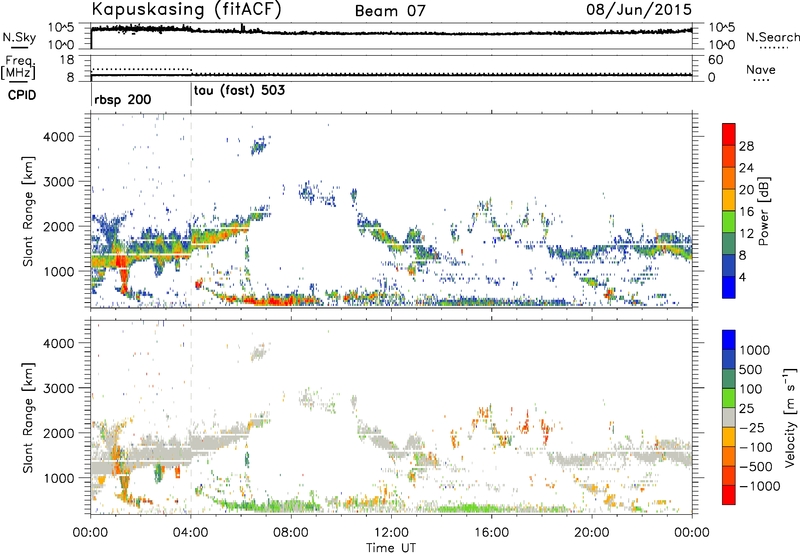The height and width of the screenshot is (554, 800).
Task: Click the 'N.Sky' legend label
Action: coord(19,37)
